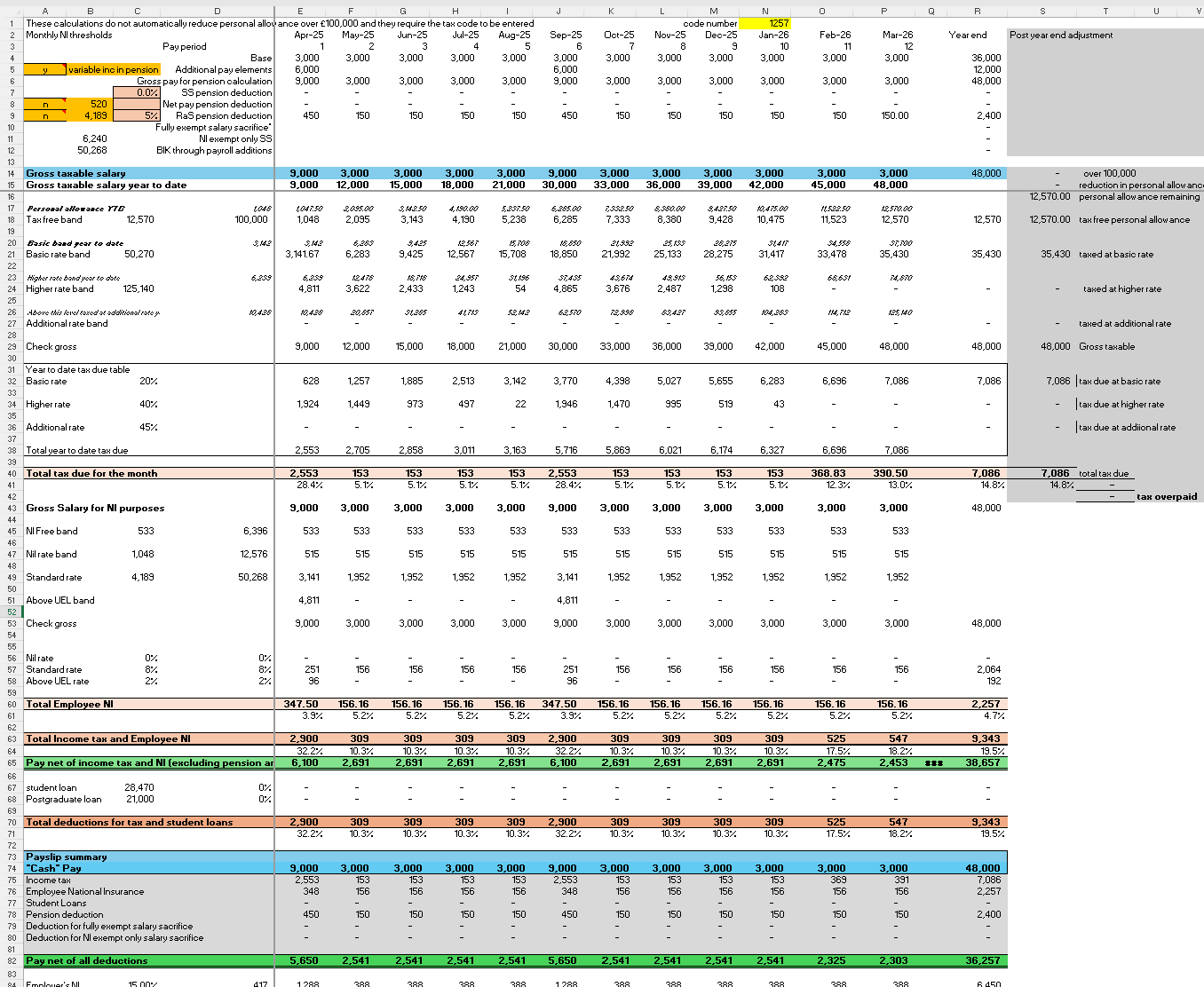Viewport: 1204px width, 987px height.
Task: Click the 'Mar-26' month heading
Action: (897, 35)
